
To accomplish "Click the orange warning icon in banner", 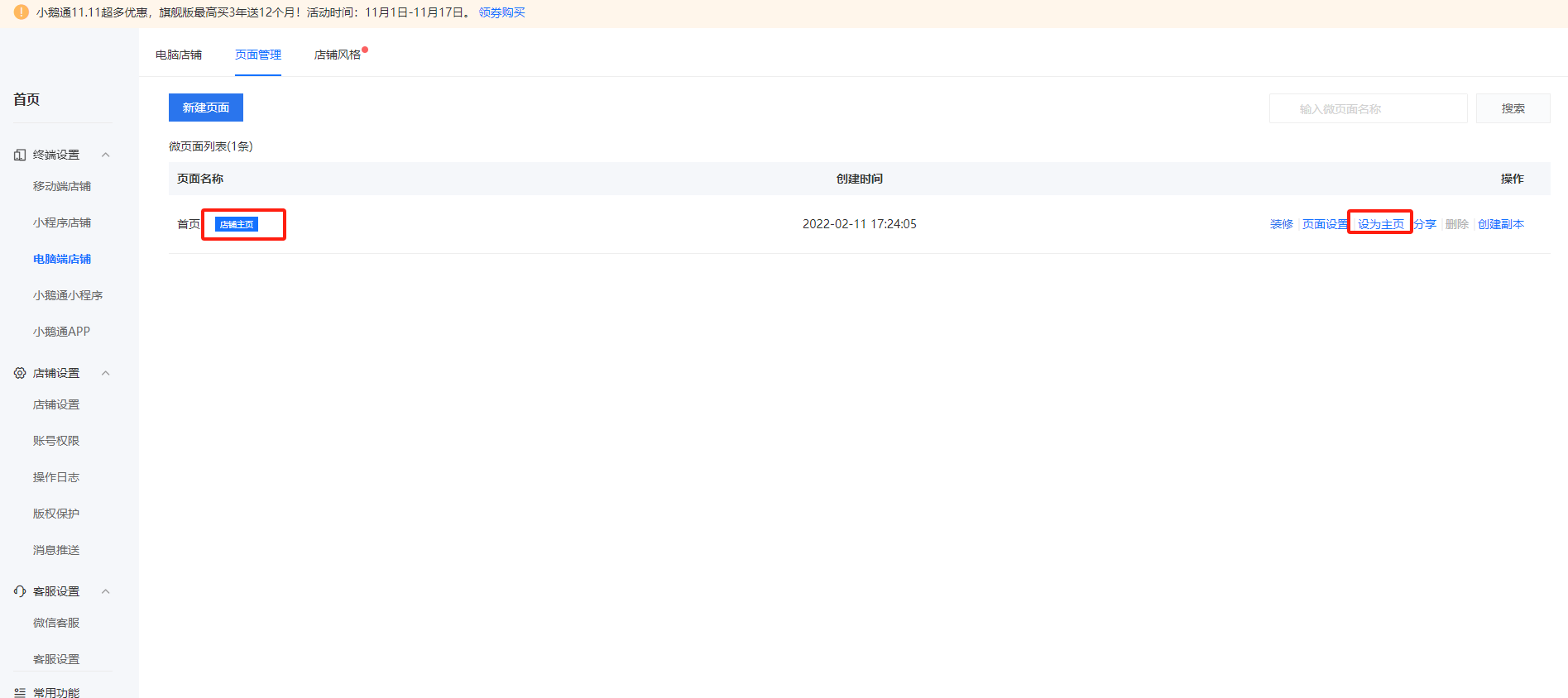I will [x=22, y=12].
